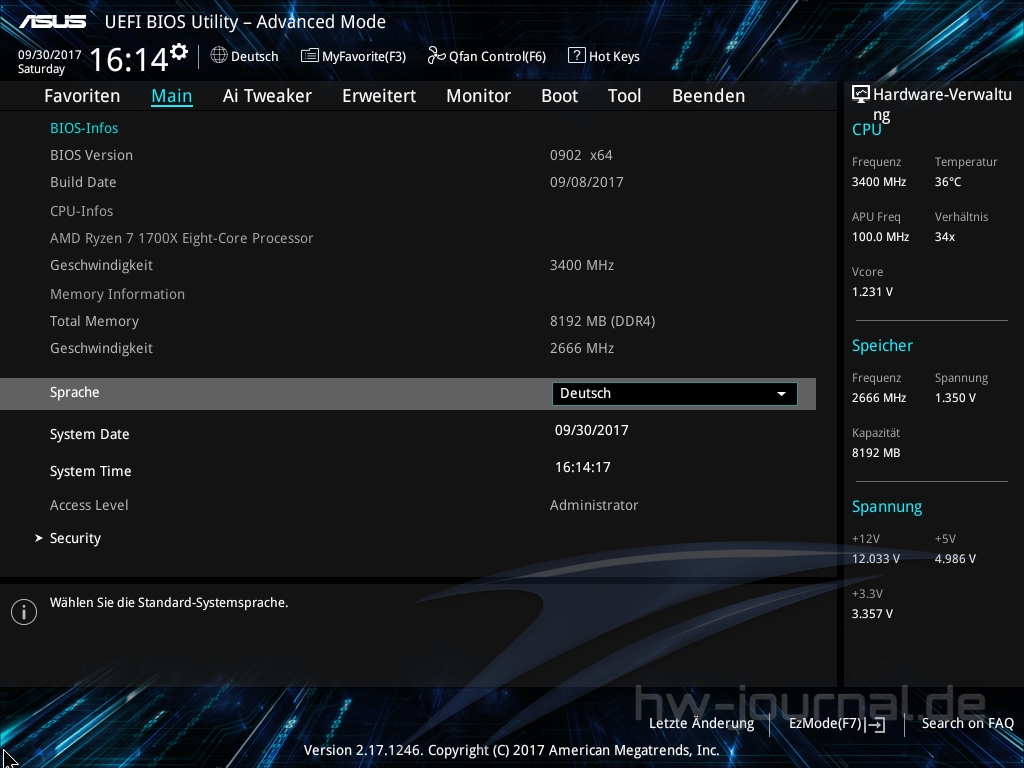Click the BIOS Version value 0902 x64
Screen dimensions: 1024x768
[x=581, y=155]
